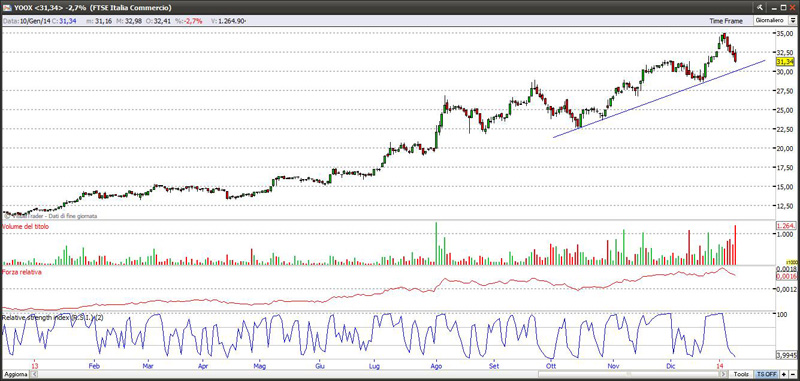Click the 0,0016 relative strength value tag
800x381 pixels.
click(x=785, y=276)
